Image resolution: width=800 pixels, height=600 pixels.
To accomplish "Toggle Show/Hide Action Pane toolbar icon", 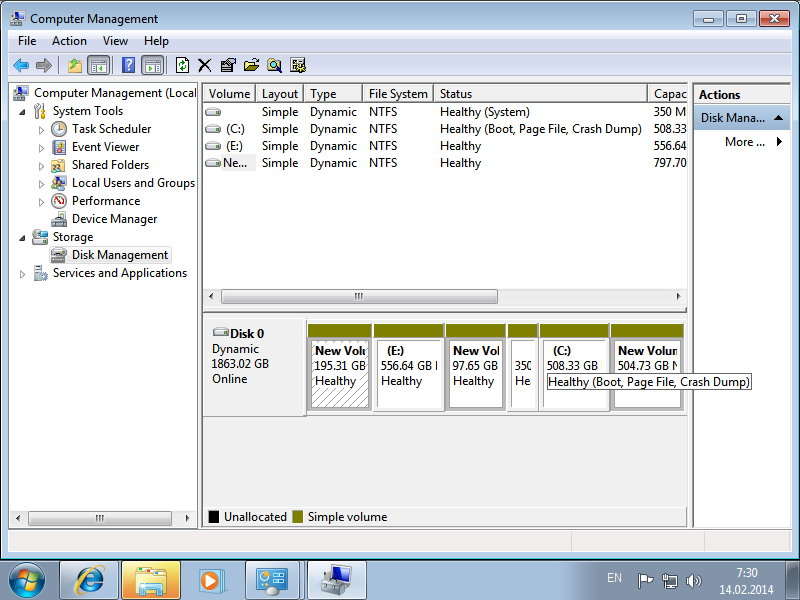I will pos(153,65).
